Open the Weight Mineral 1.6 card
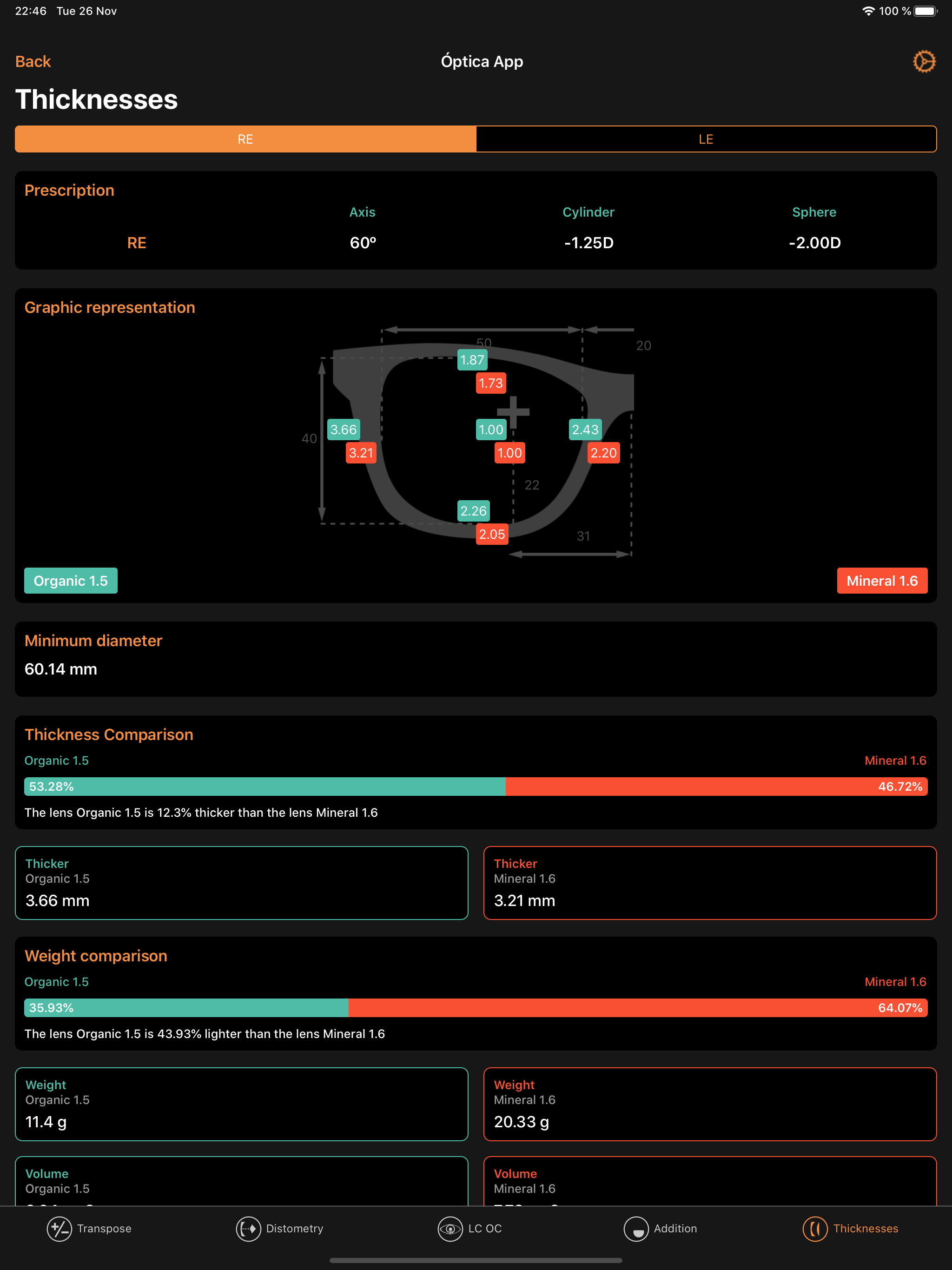 710,1104
